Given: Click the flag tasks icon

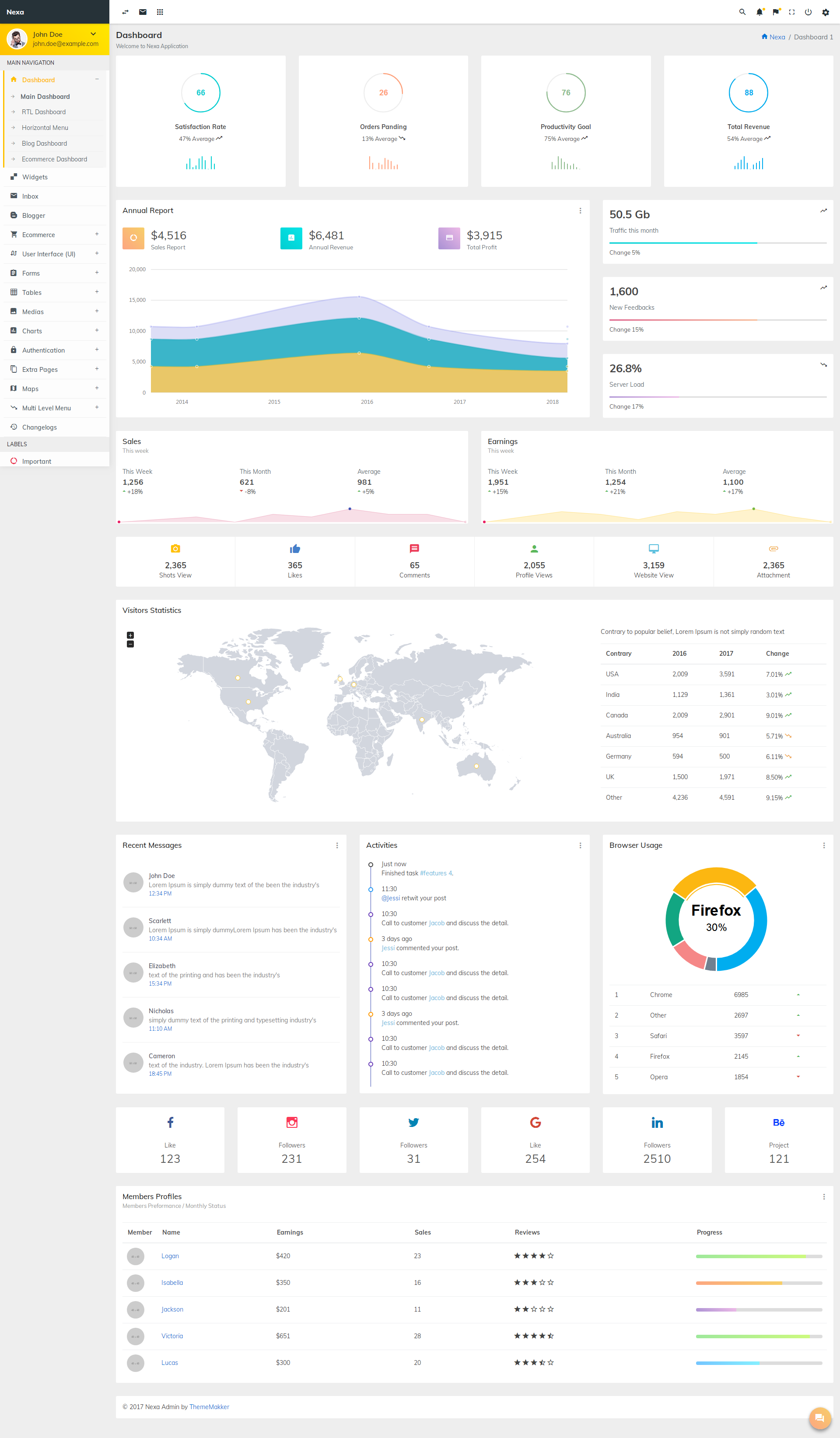Looking at the screenshot, I should pyautogui.click(x=776, y=12).
